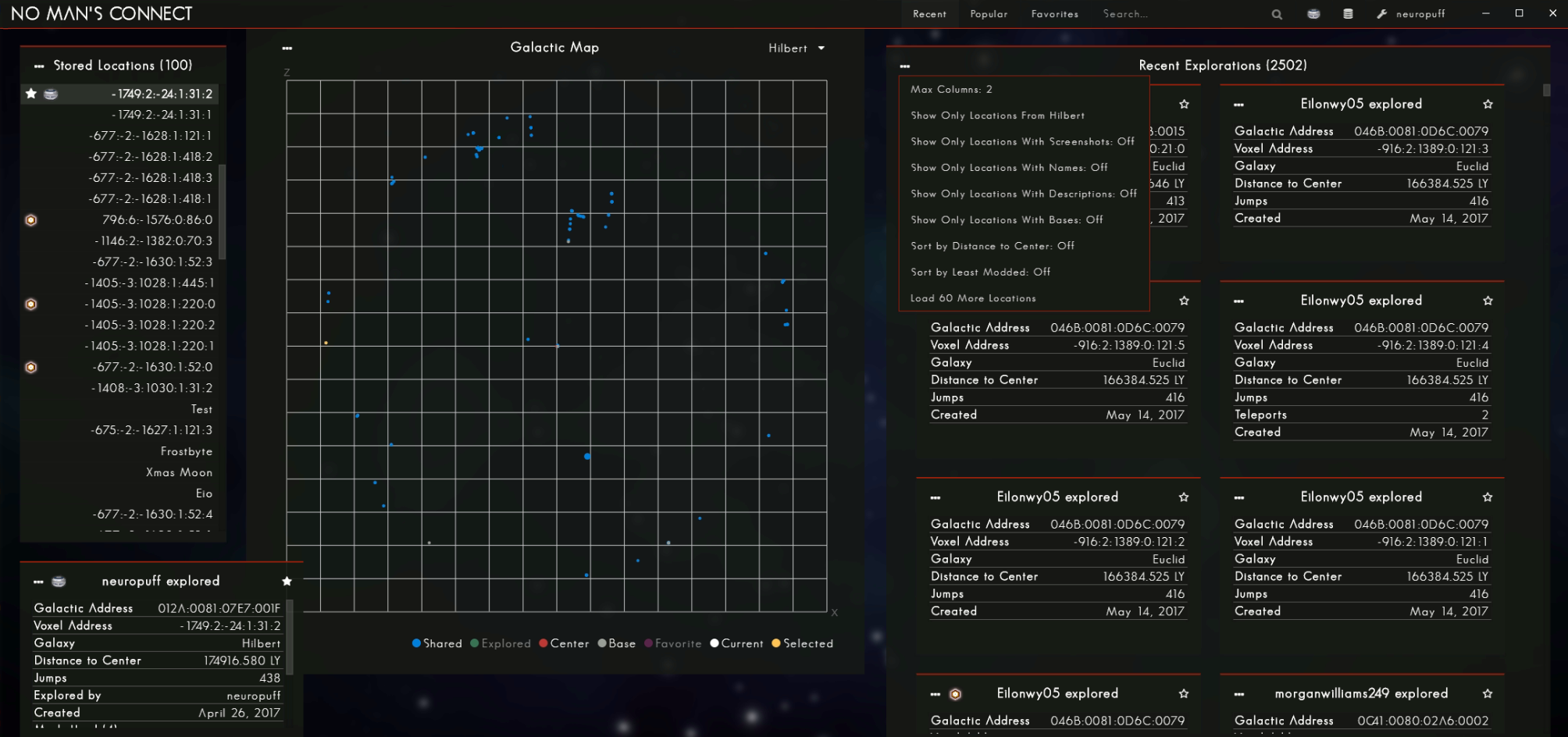Favorite the card with voxel -916:2:1389:0:121:5
This screenshot has height=737, width=1568.
point(1184,301)
